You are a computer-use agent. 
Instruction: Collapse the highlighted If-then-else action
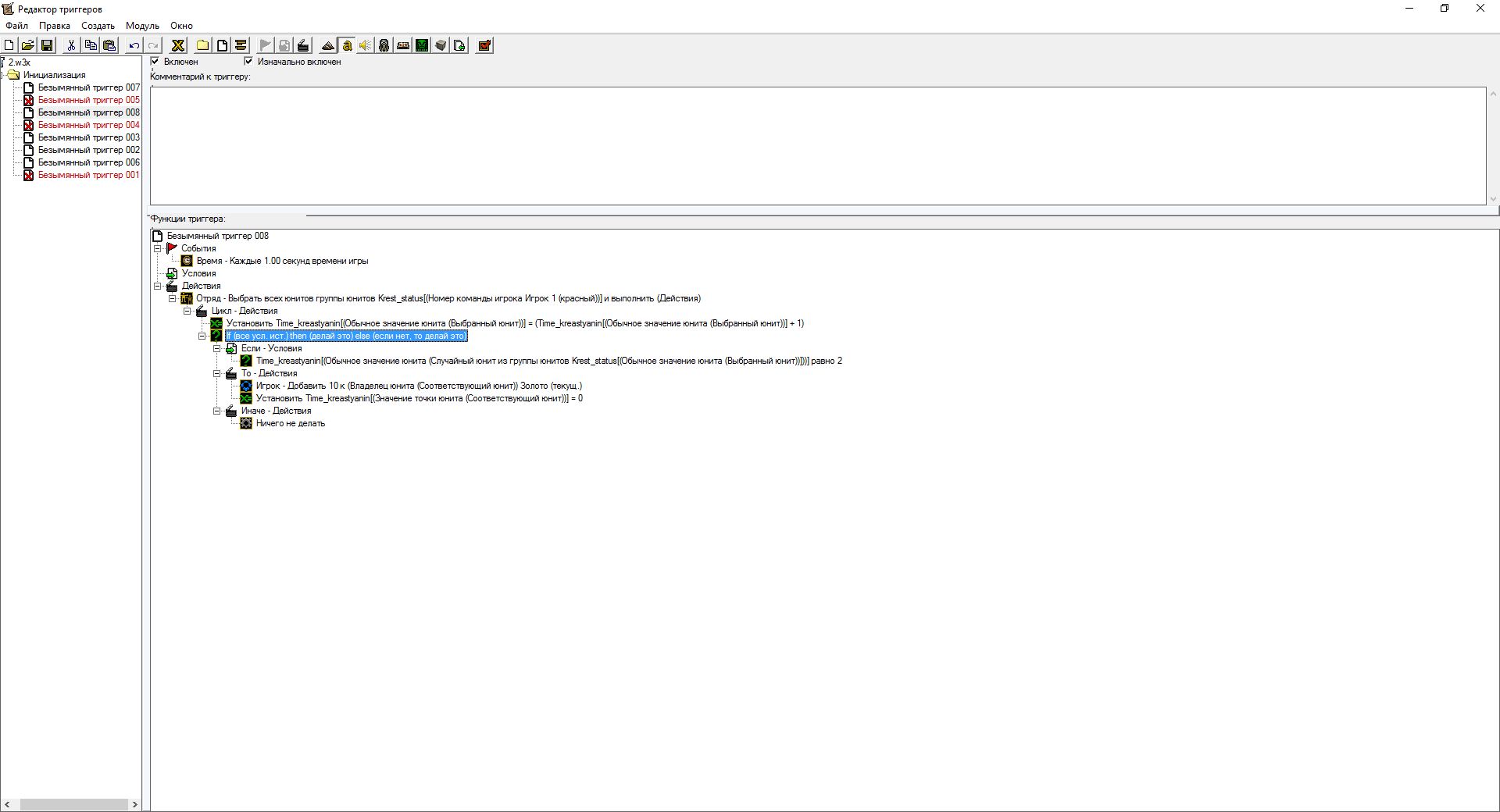pyautogui.click(x=202, y=336)
